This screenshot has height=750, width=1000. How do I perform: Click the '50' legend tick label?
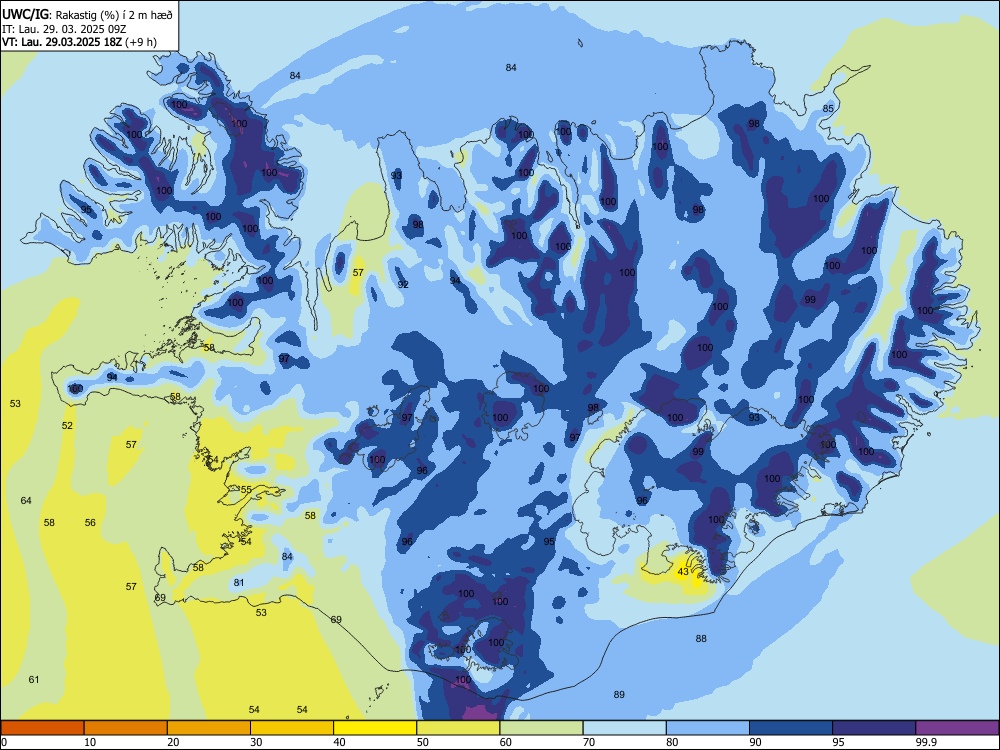pyautogui.click(x=423, y=742)
